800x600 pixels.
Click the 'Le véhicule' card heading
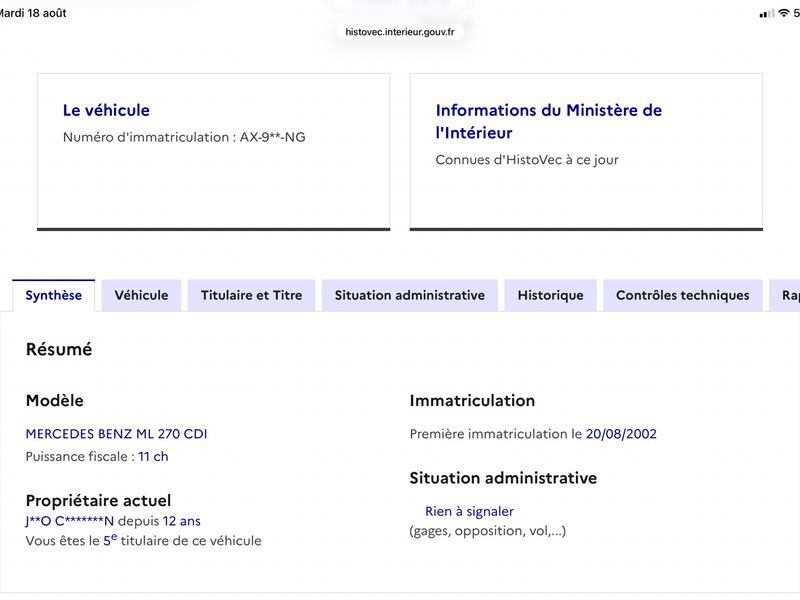tap(106, 110)
